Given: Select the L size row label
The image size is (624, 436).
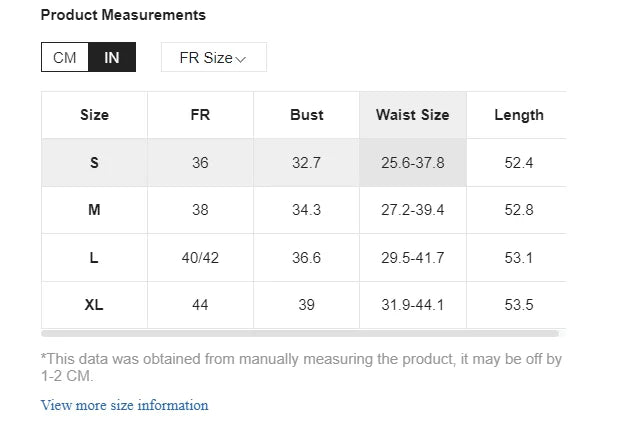Looking at the screenshot, I should pyautogui.click(x=94, y=258).
